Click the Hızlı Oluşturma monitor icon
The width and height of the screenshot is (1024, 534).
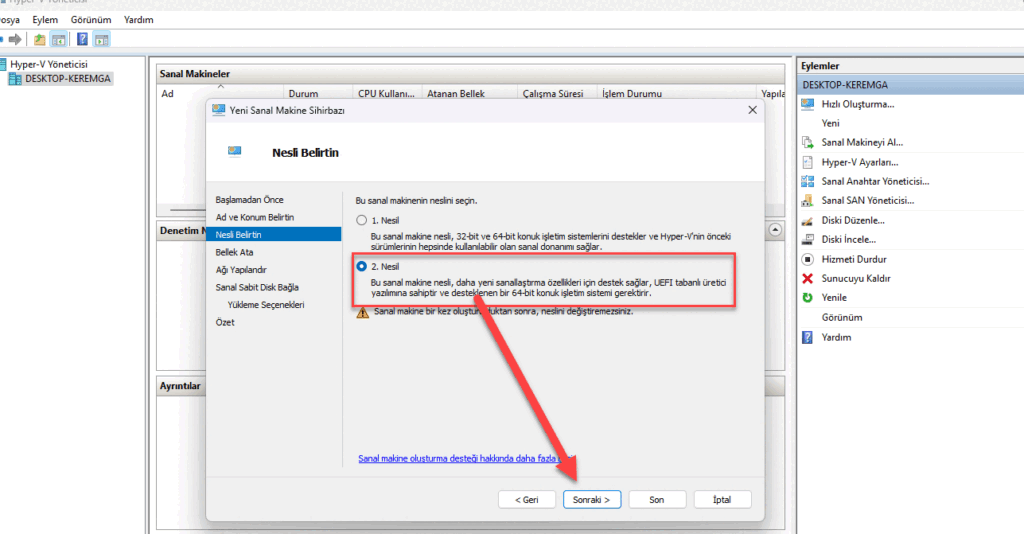[x=808, y=104]
